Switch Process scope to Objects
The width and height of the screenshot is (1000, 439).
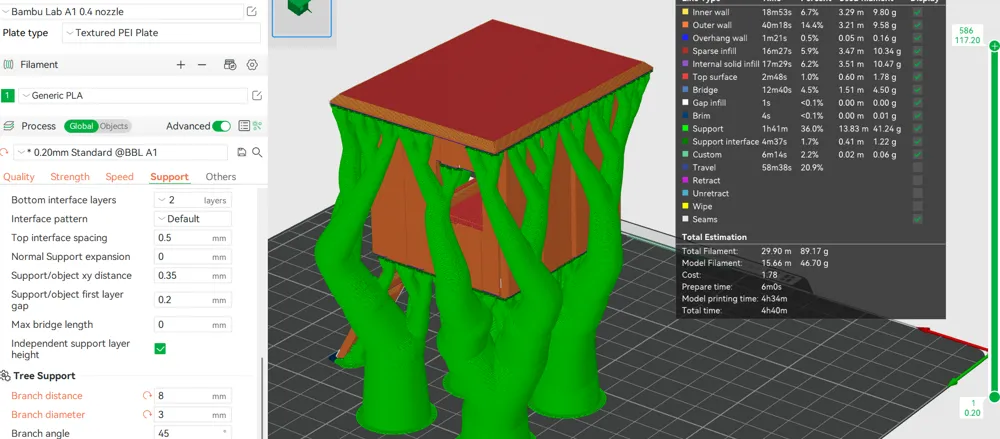pyautogui.click(x=114, y=126)
